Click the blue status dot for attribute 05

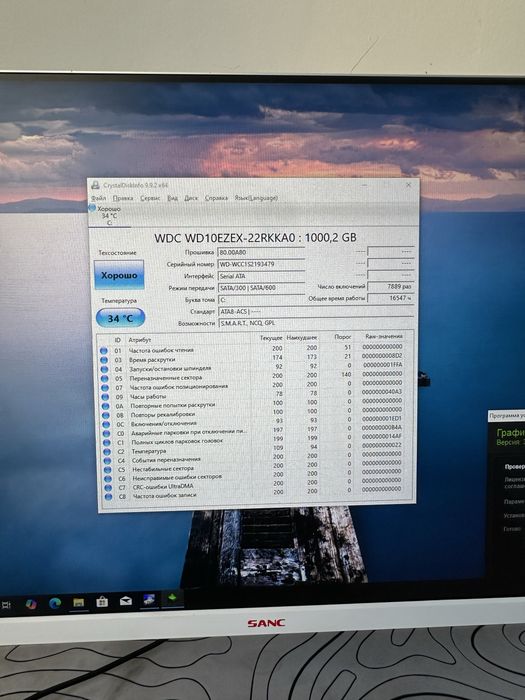click(105, 379)
